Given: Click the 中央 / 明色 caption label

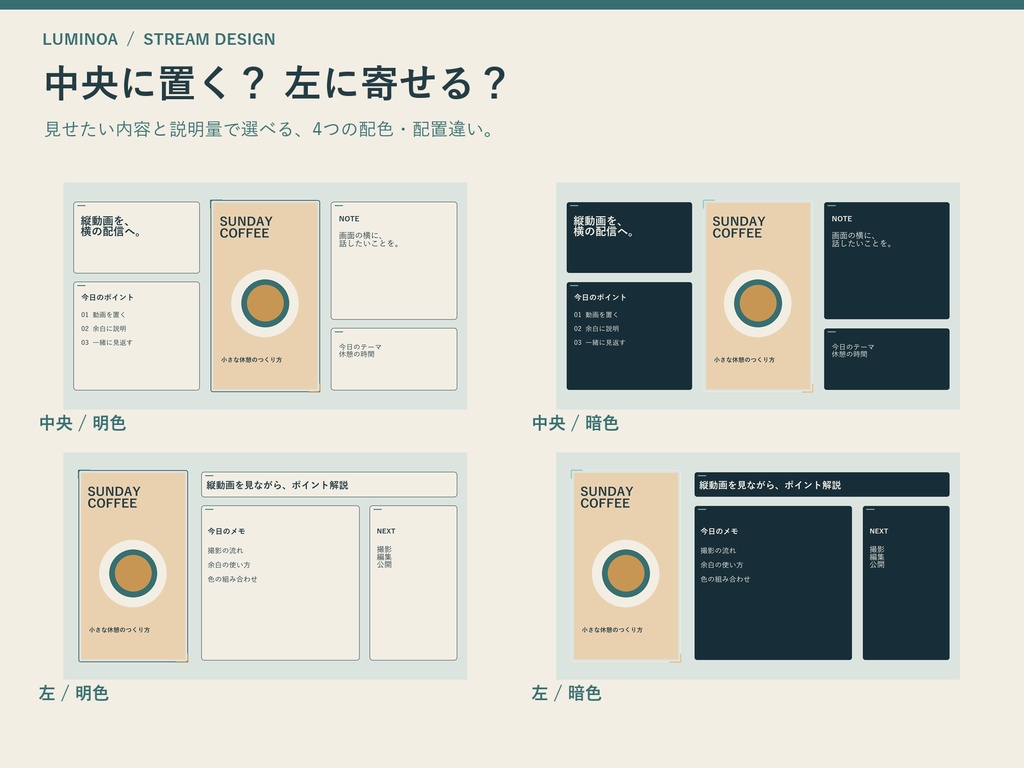Looking at the screenshot, I should 82,423.
